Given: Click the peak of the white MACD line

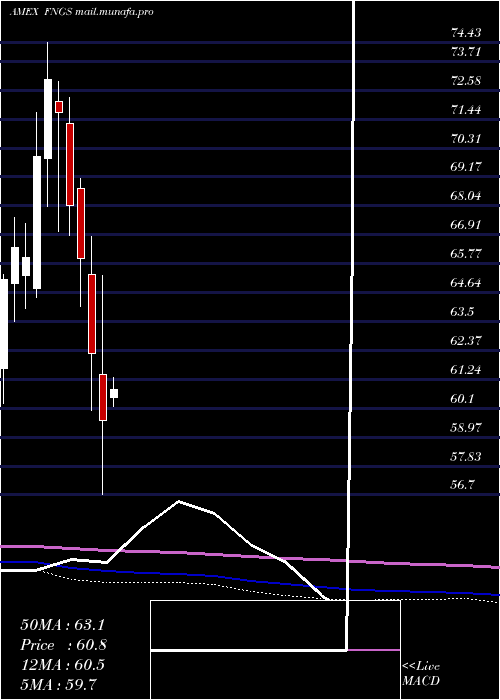Looking at the screenshot, I should pos(179,501).
